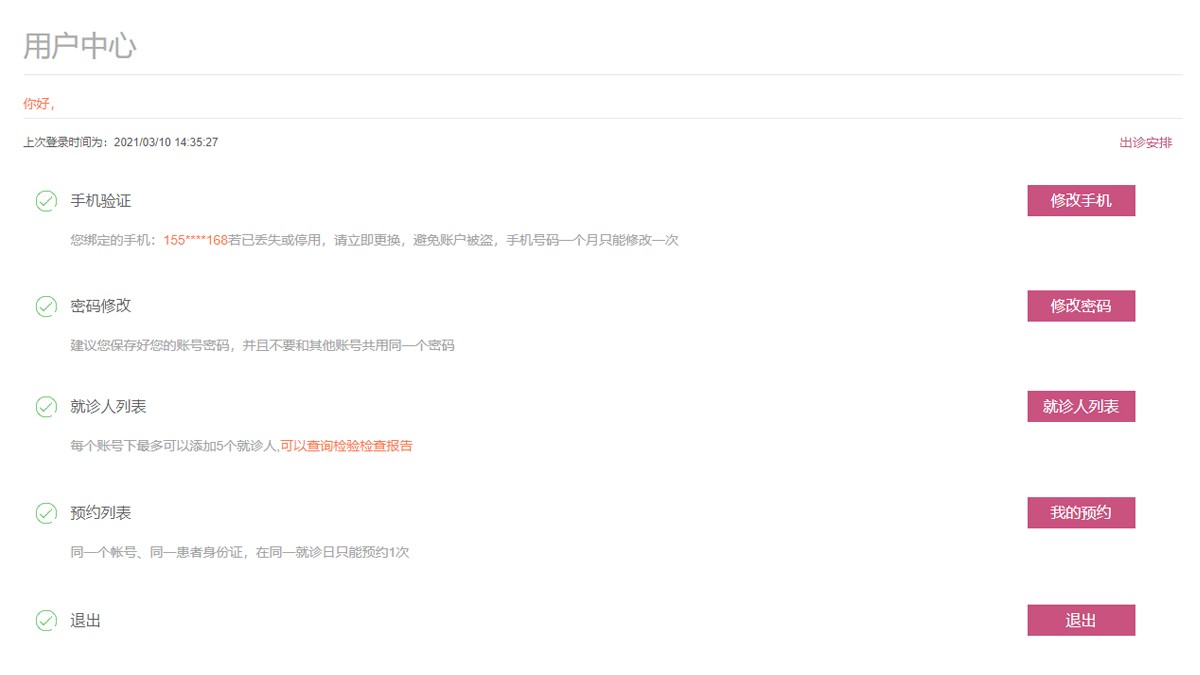Viewport: 1200px width, 675px height.
Task: Click the green checkmark beside 手机验证
Action: click(46, 201)
